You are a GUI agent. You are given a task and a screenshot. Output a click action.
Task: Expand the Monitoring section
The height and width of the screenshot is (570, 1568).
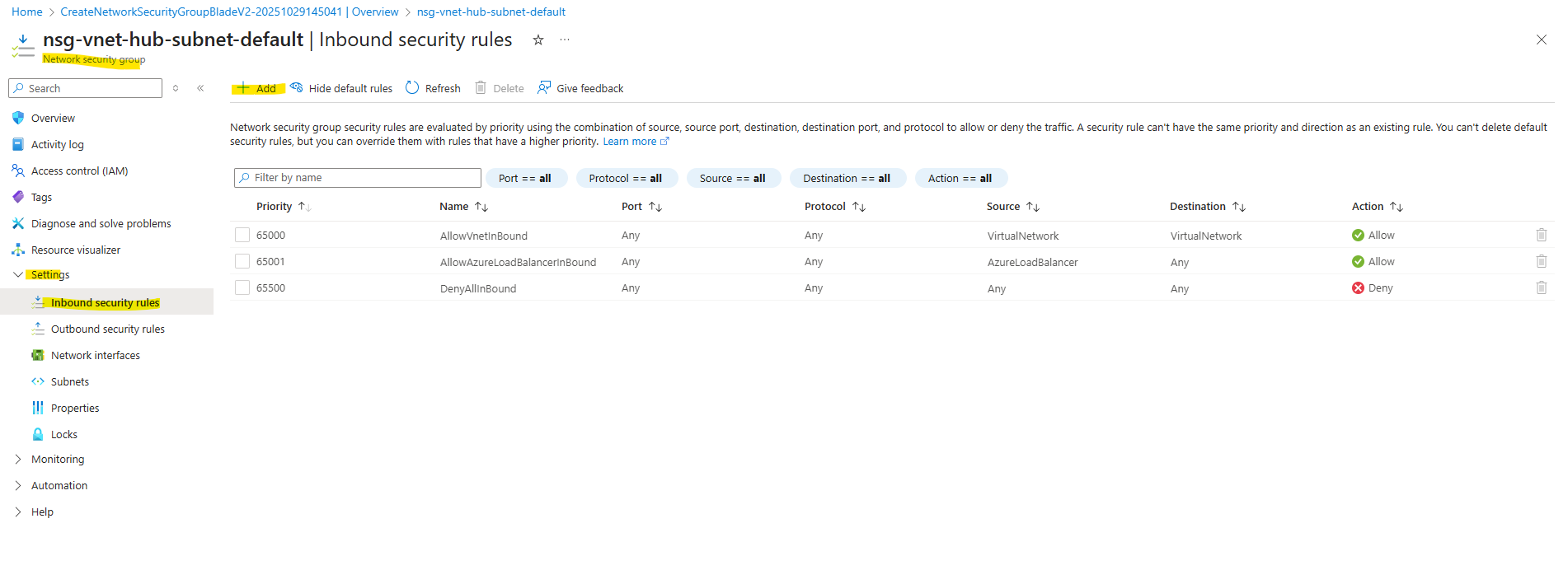[18, 459]
